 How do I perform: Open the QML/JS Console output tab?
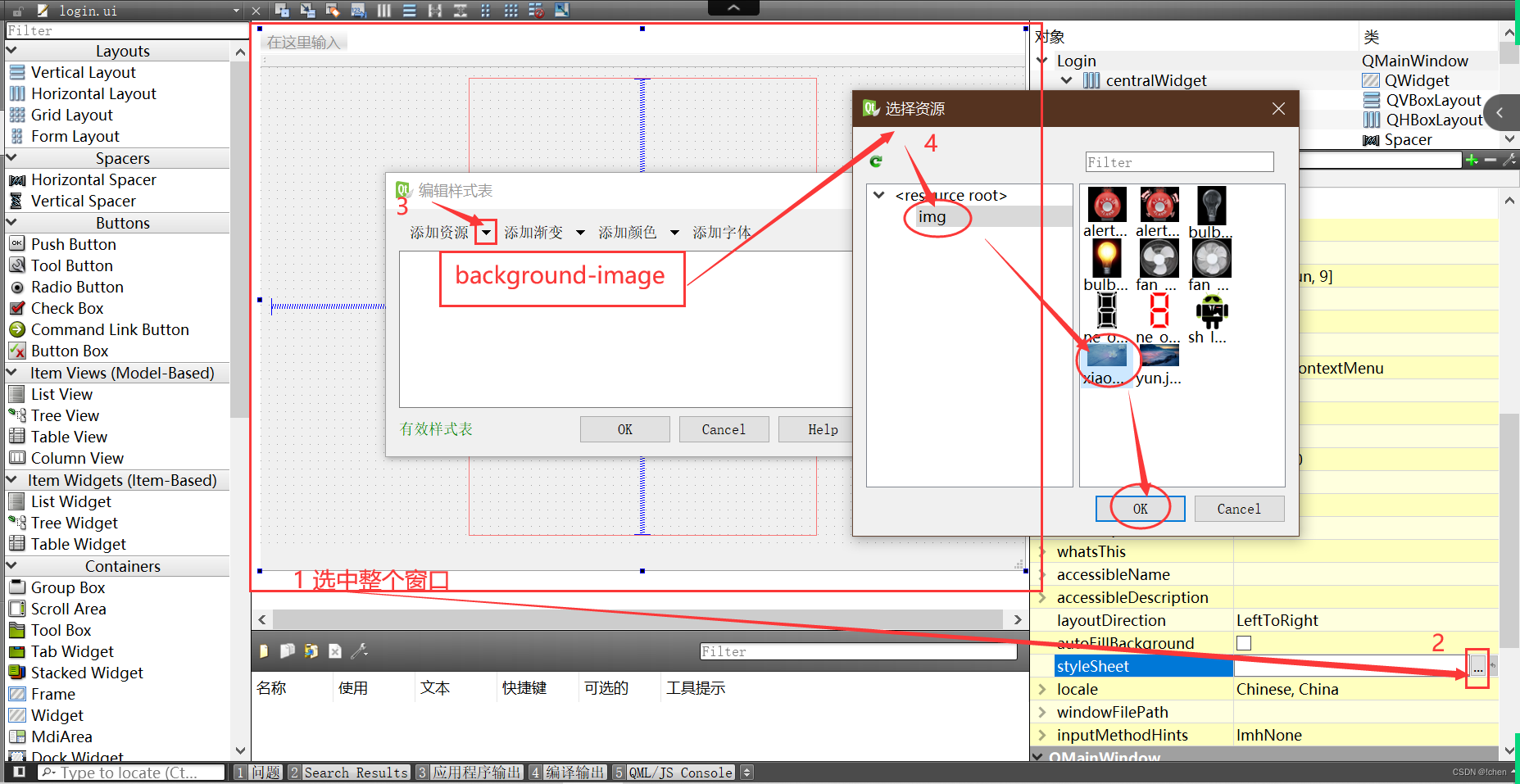point(673,772)
